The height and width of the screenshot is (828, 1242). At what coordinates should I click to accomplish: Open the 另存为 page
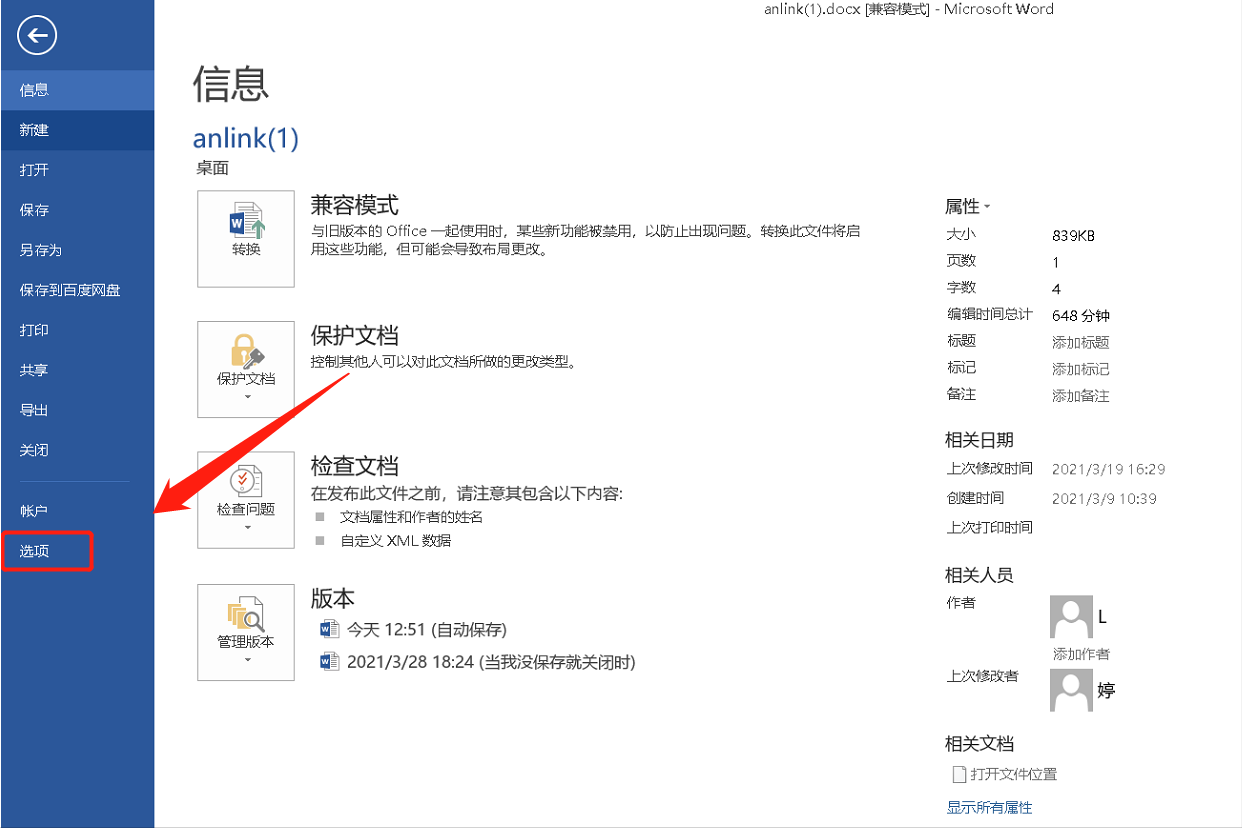coord(77,250)
